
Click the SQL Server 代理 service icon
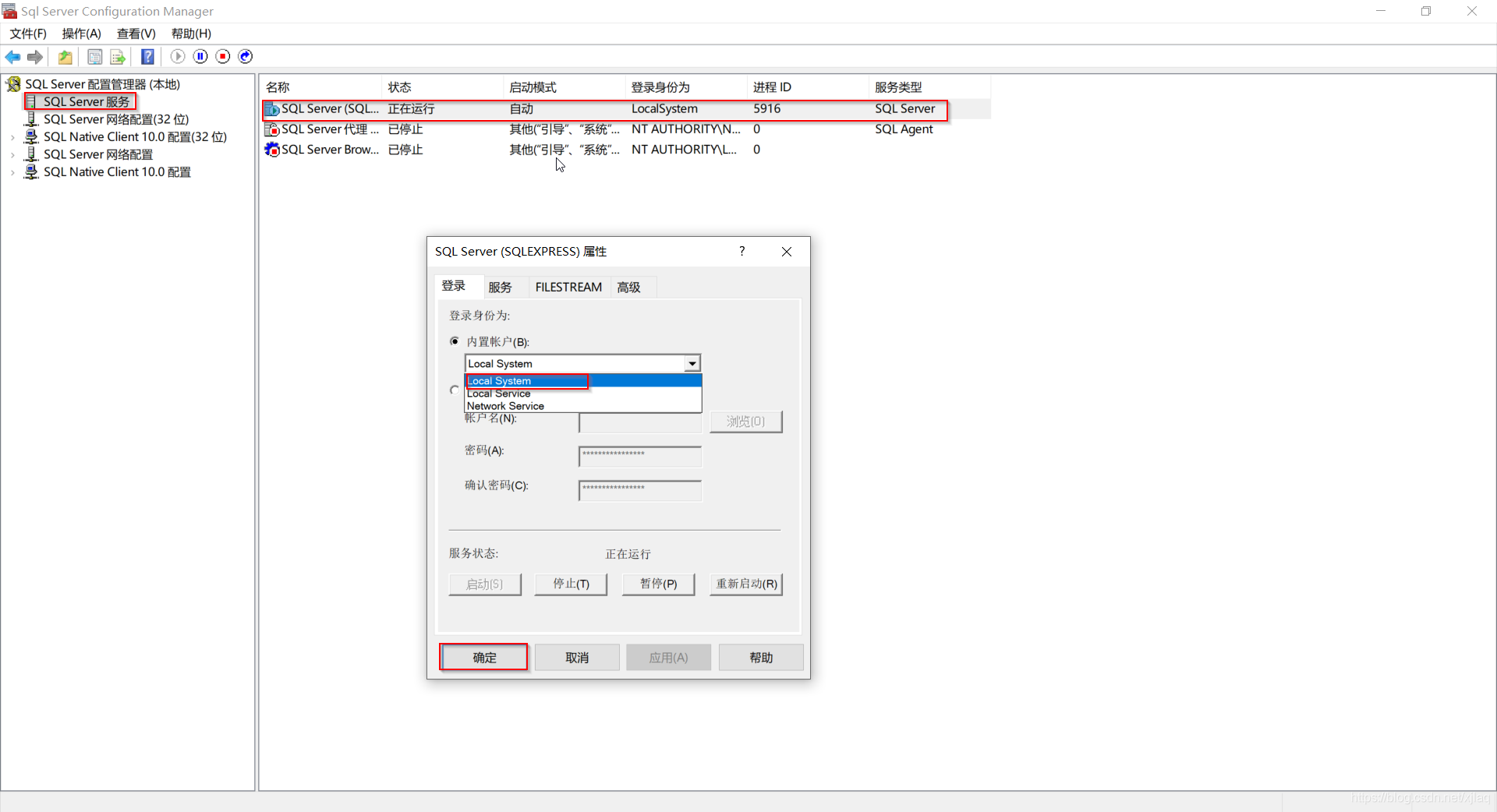tap(272, 129)
